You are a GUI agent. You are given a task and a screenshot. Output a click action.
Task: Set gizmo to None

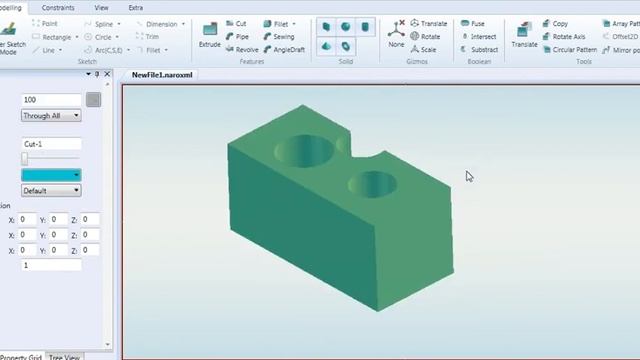click(x=396, y=34)
